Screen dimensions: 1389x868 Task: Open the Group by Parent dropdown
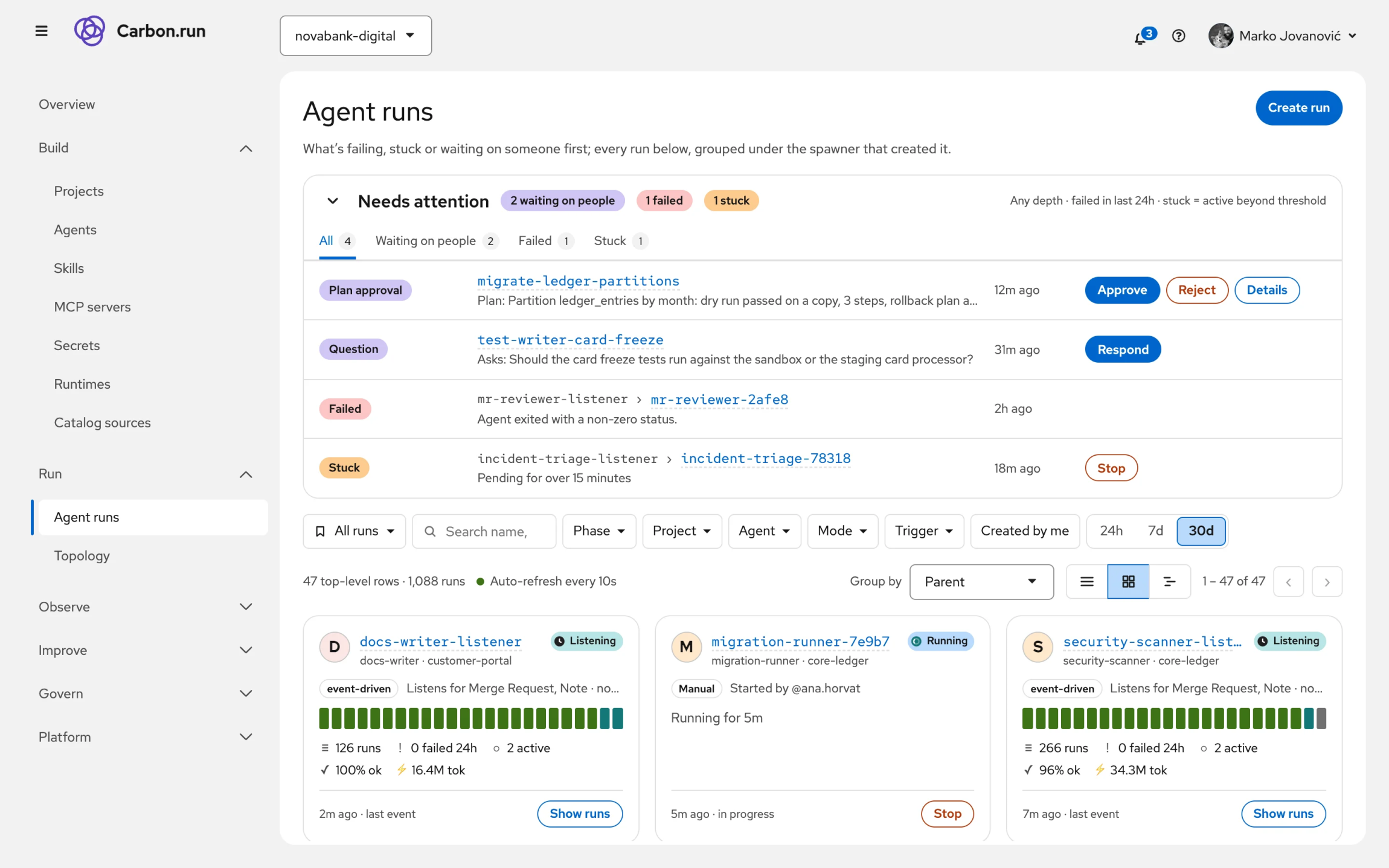point(981,582)
